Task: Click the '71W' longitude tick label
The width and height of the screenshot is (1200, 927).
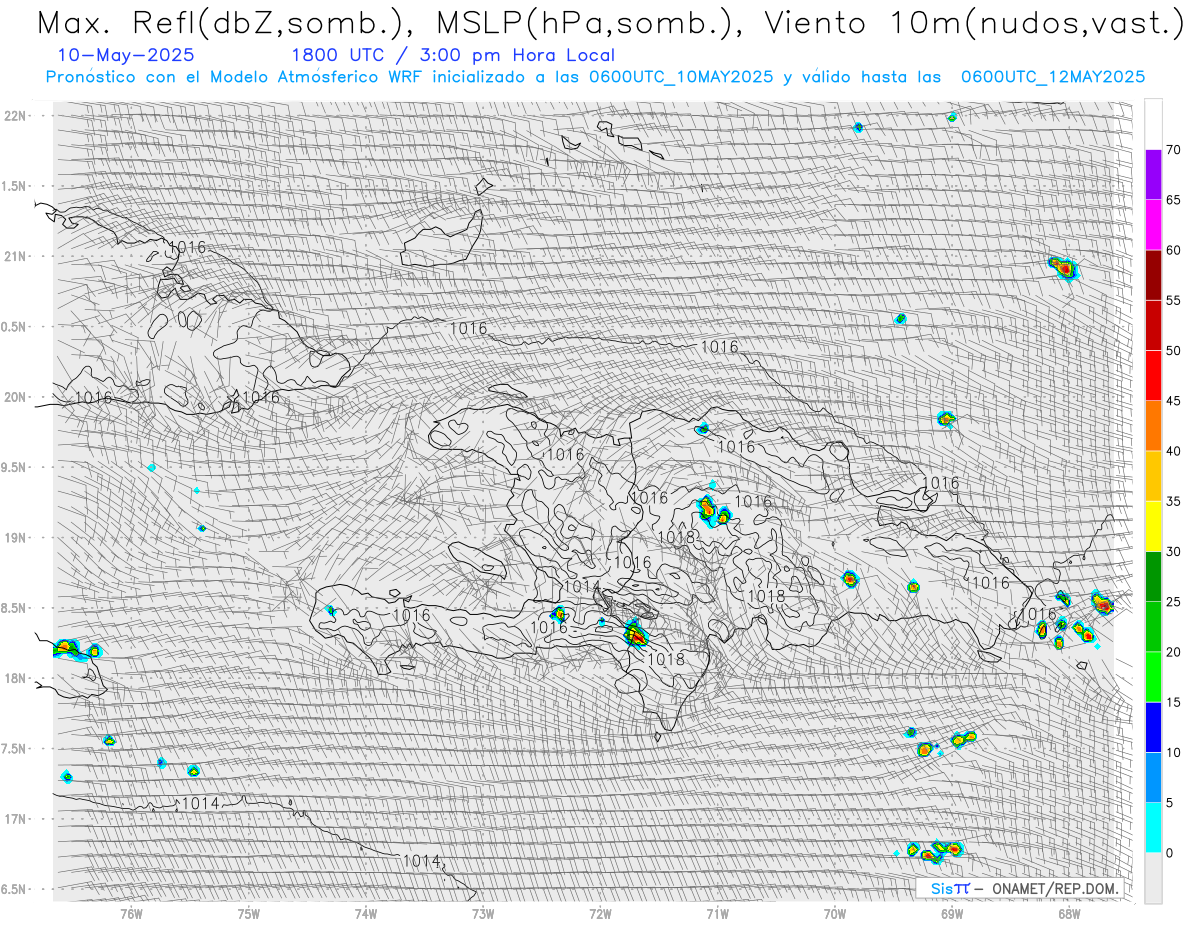Action: pos(717,913)
